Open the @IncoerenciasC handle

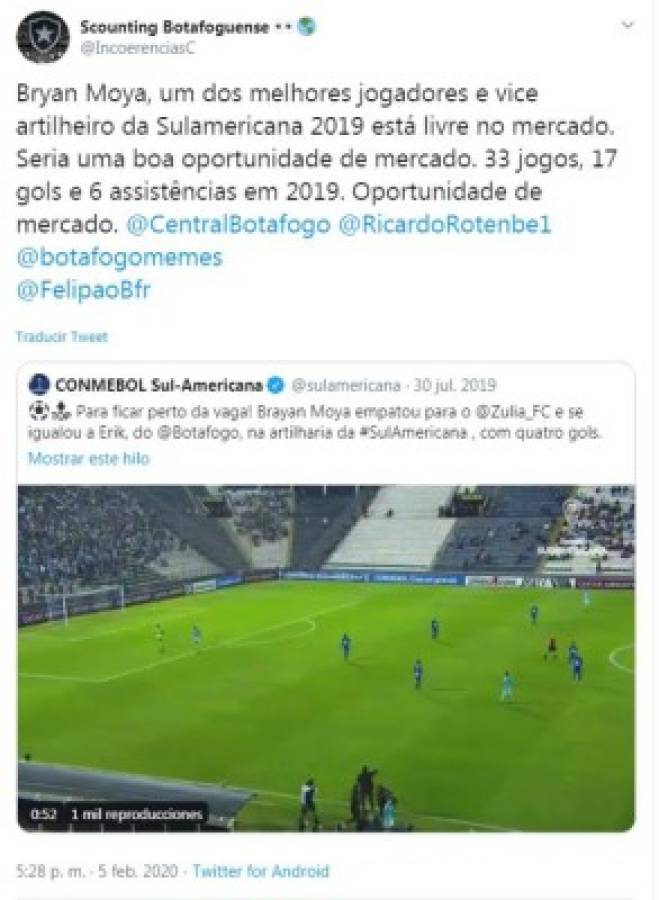click(138, 48)
